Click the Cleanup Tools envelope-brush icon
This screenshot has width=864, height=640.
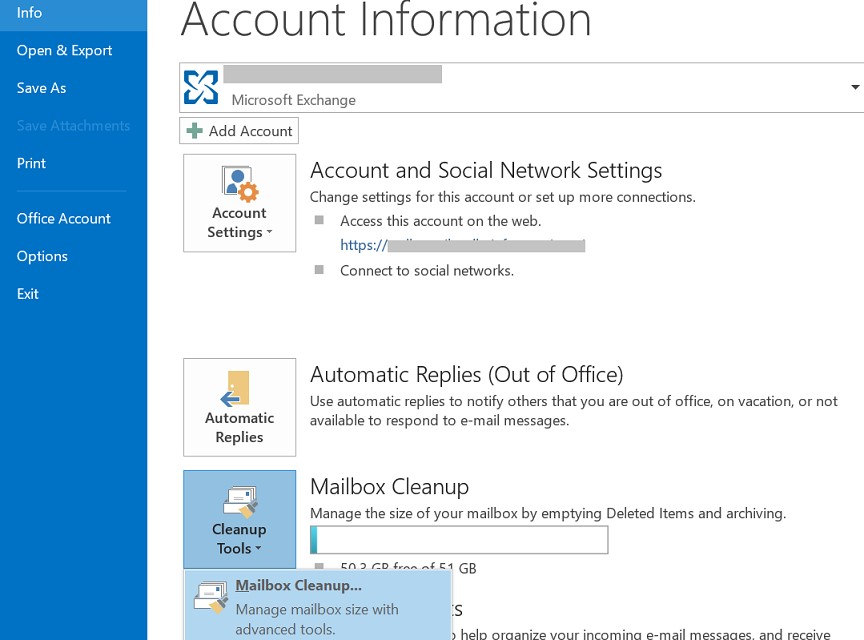tap(240, 502)
